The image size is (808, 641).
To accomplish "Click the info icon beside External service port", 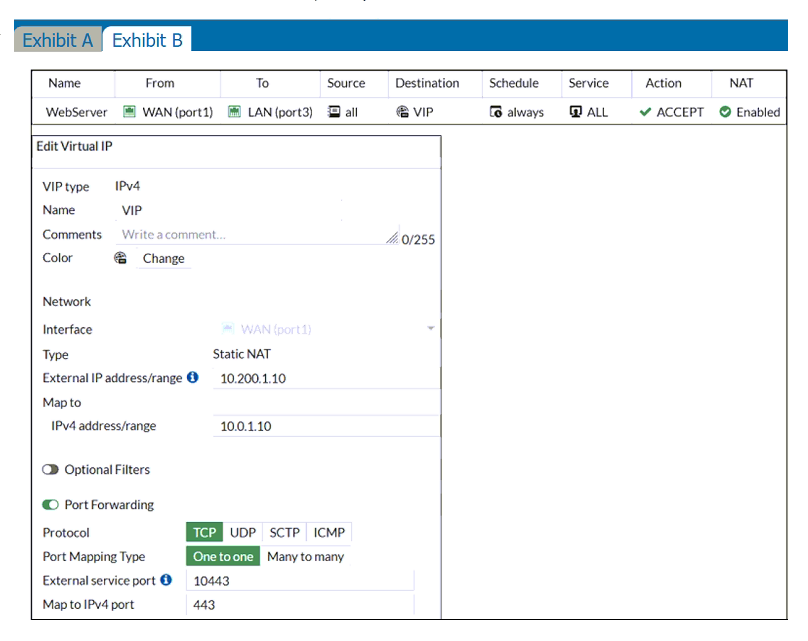I will tap(166, 580).
